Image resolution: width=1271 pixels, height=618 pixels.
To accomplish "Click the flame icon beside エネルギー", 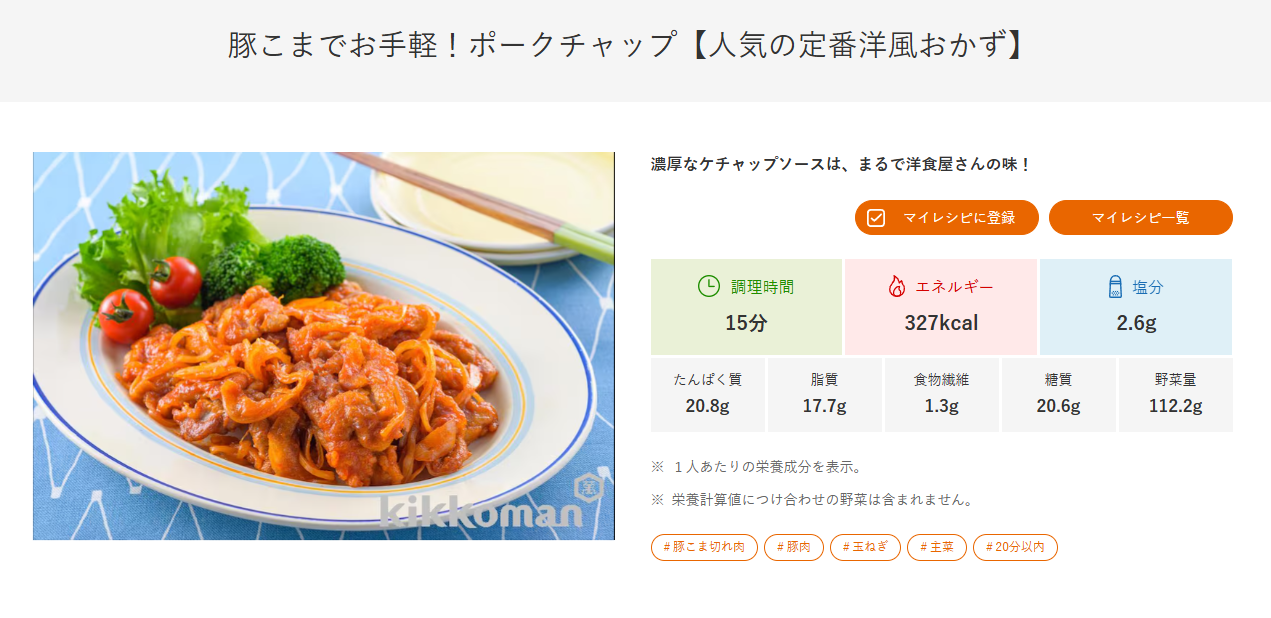I will pos(896,287).
